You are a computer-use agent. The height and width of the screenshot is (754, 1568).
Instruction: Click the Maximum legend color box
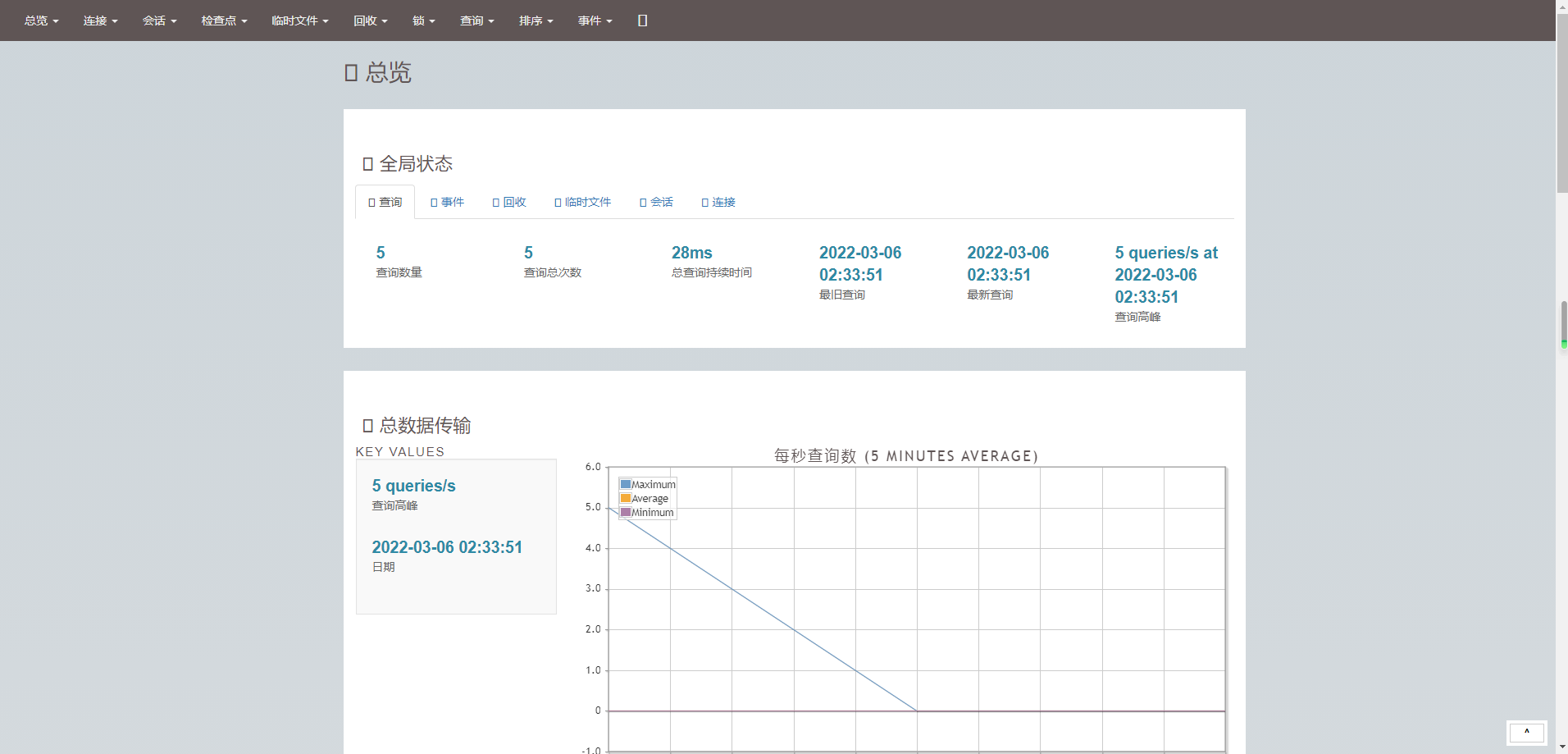[x=626, y=484]
